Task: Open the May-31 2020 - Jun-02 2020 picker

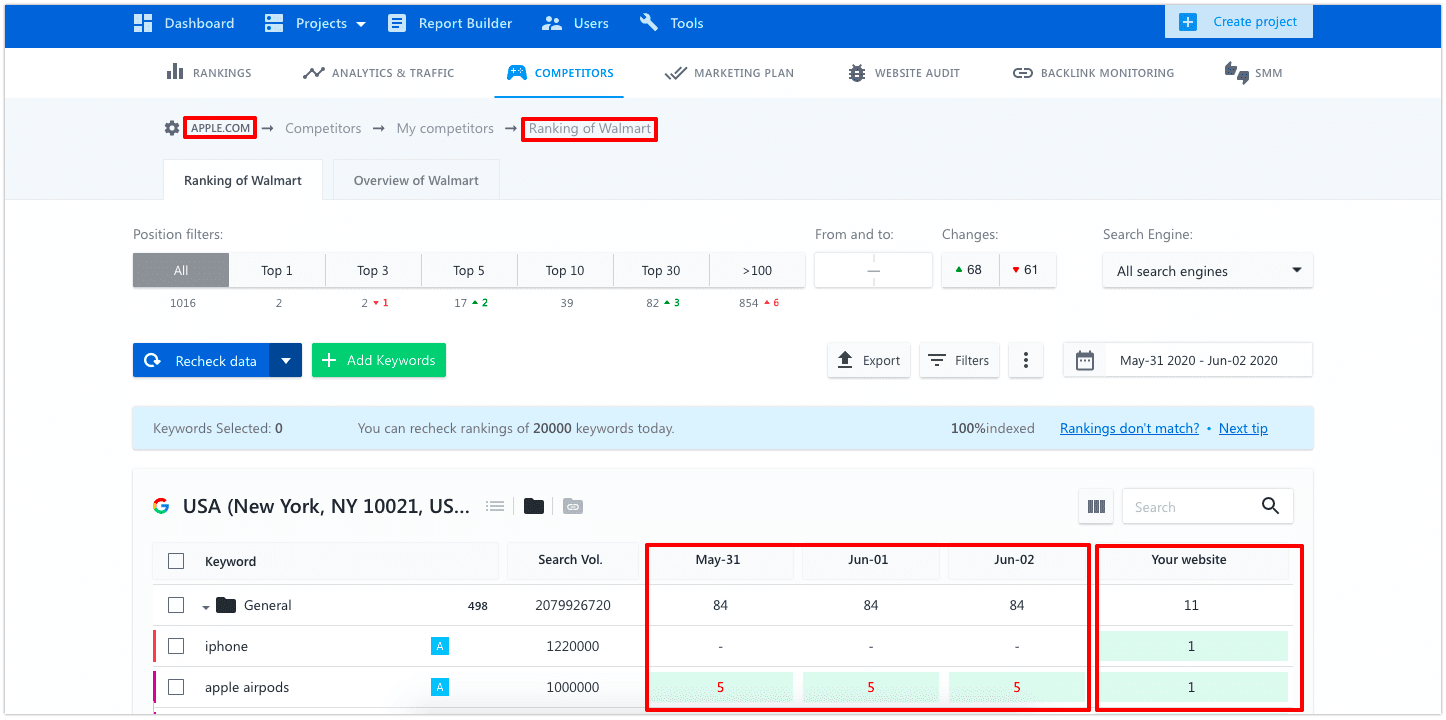Action: [x=1188, y=360]
